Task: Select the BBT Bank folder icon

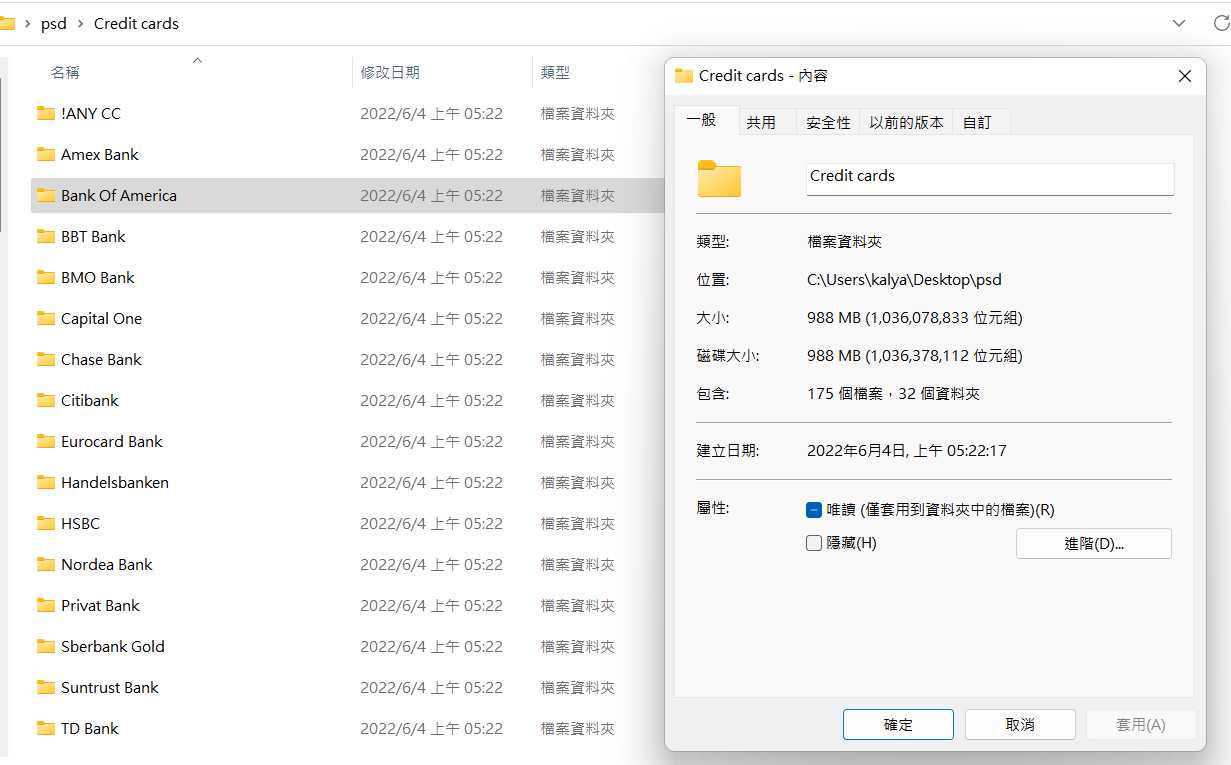Action: click(x=45, y=236)
